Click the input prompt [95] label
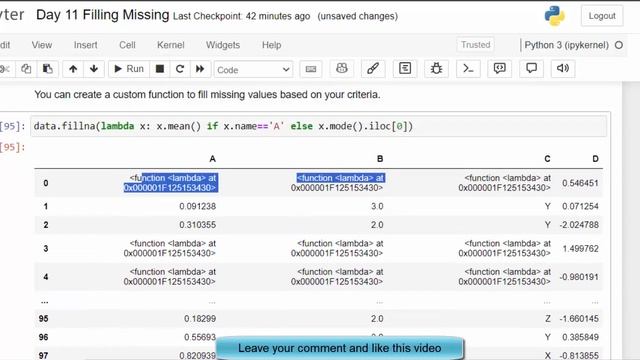Viewport: 640px width, 360px height. (13, 126)
